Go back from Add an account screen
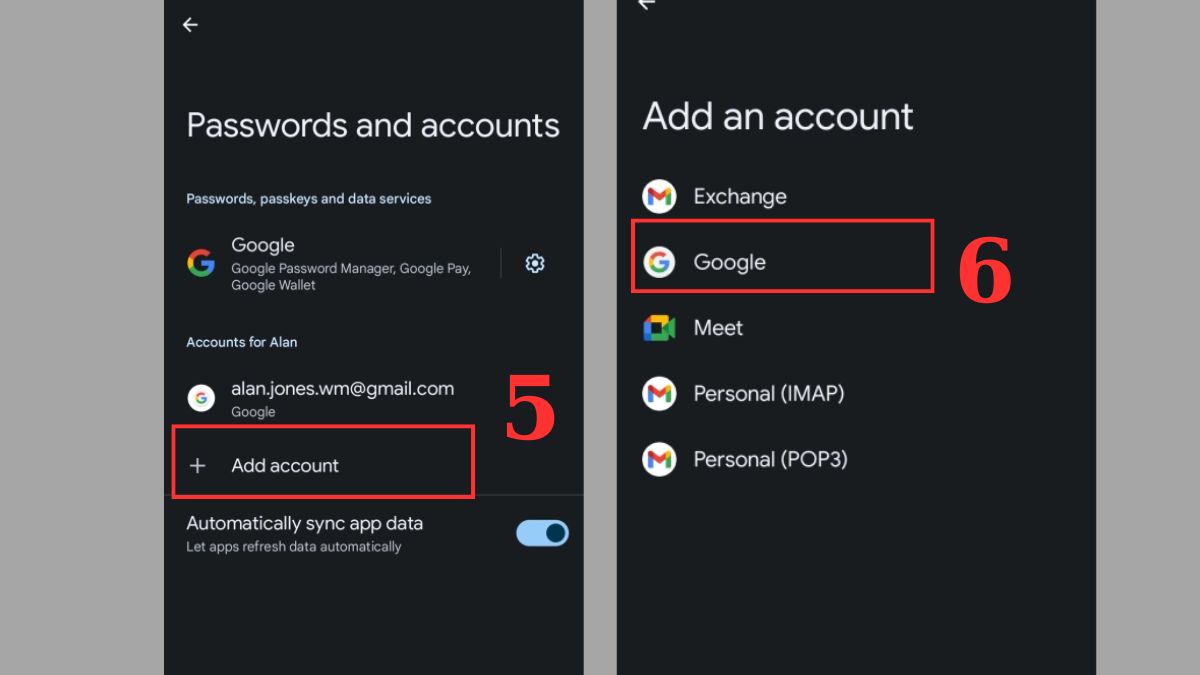This screenshot has width=1200, height=675. [646, 4]
